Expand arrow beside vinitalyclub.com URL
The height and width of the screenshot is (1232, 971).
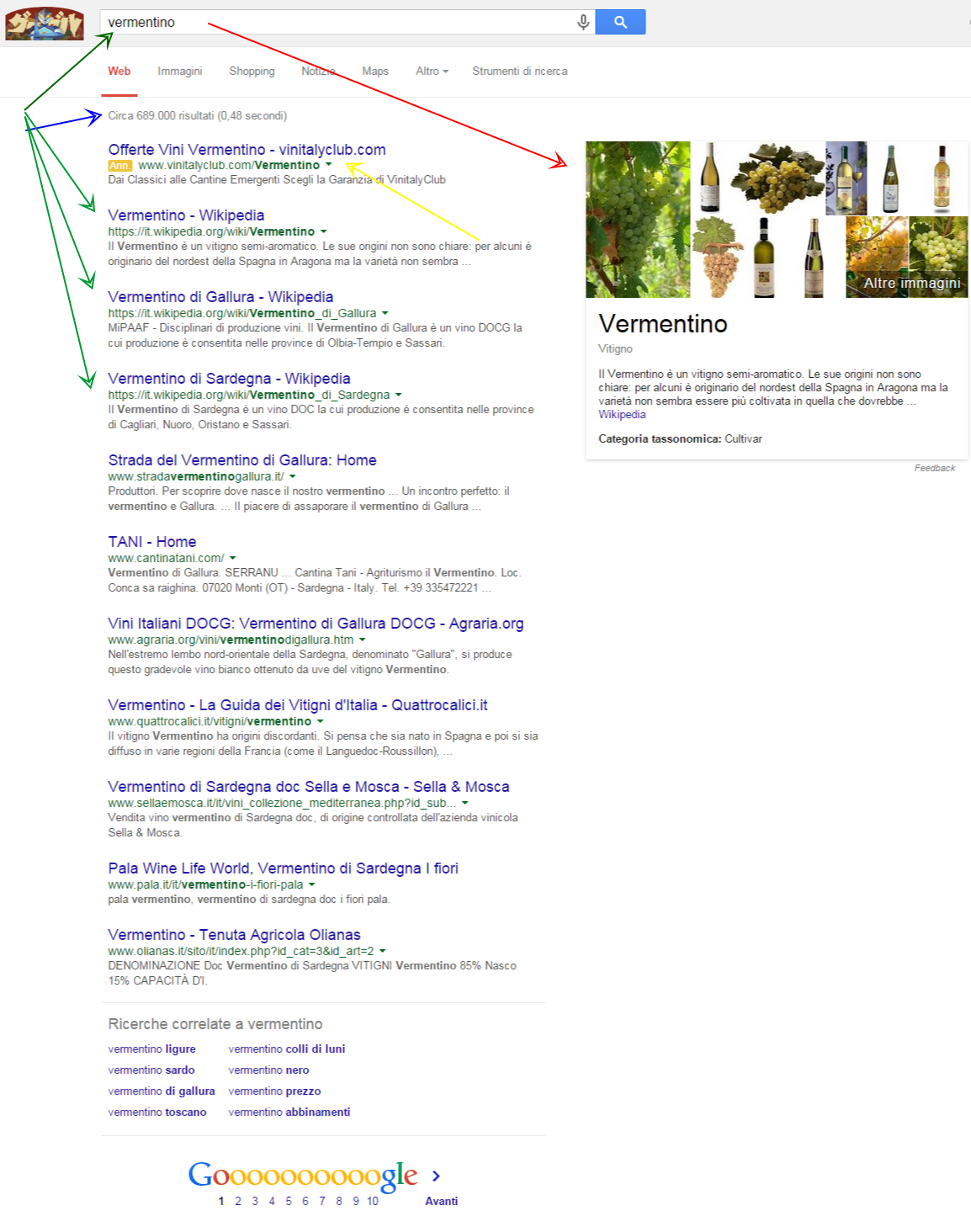(329, 165)
